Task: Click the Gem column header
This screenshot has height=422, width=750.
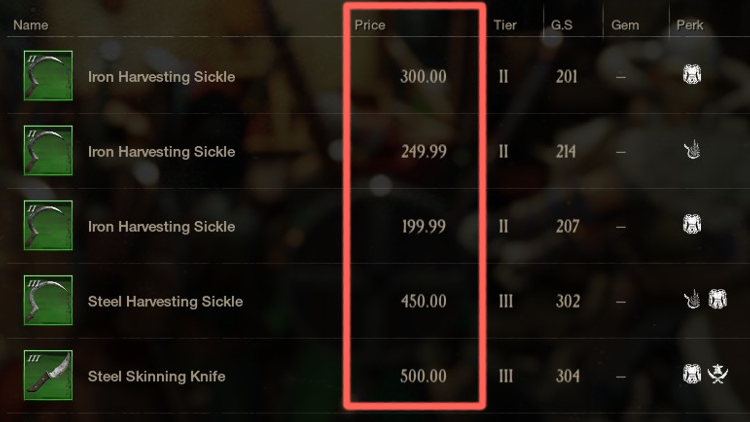Action: 625,25
